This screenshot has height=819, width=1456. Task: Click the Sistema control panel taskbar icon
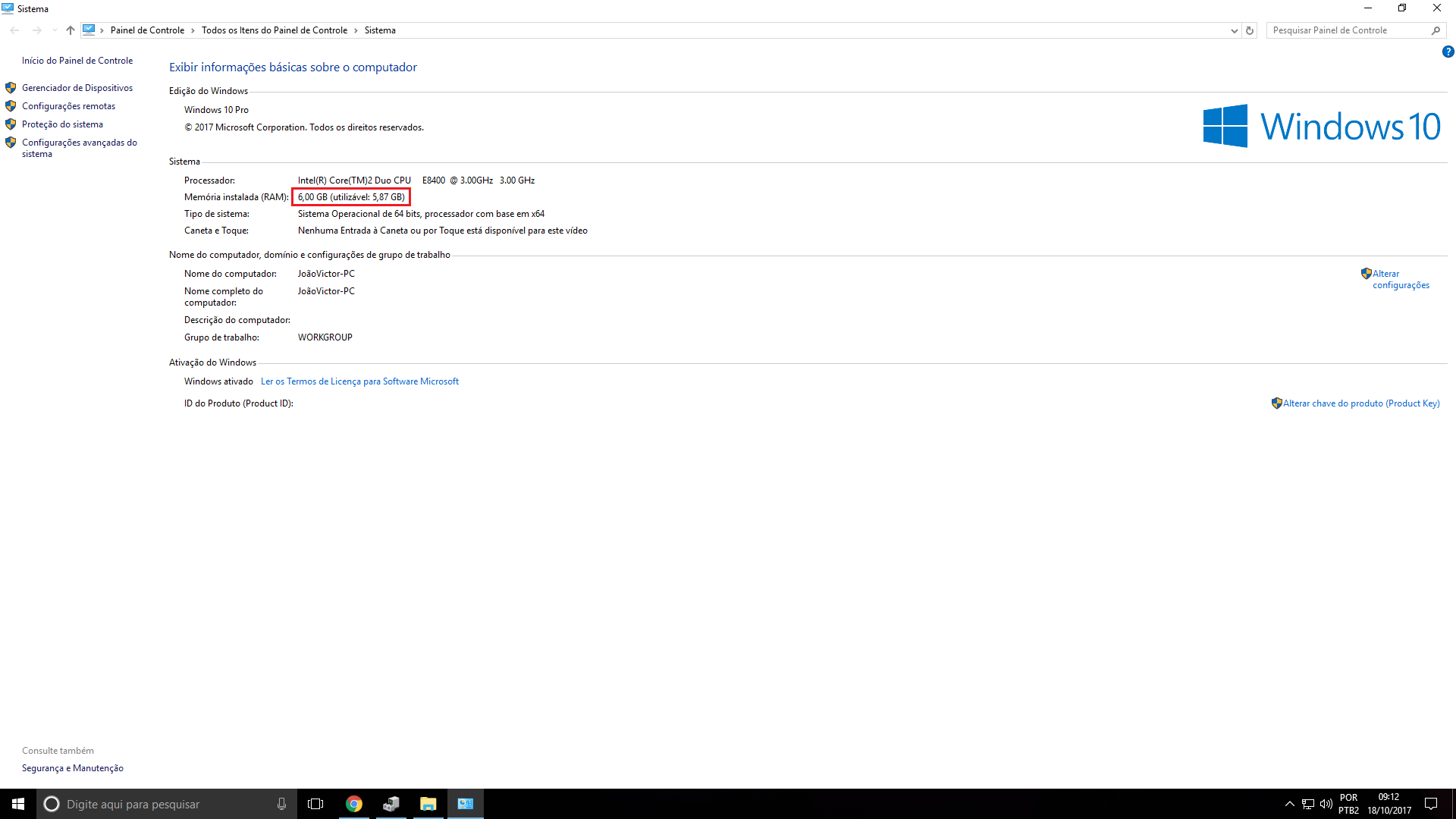[x=466, y=804]
